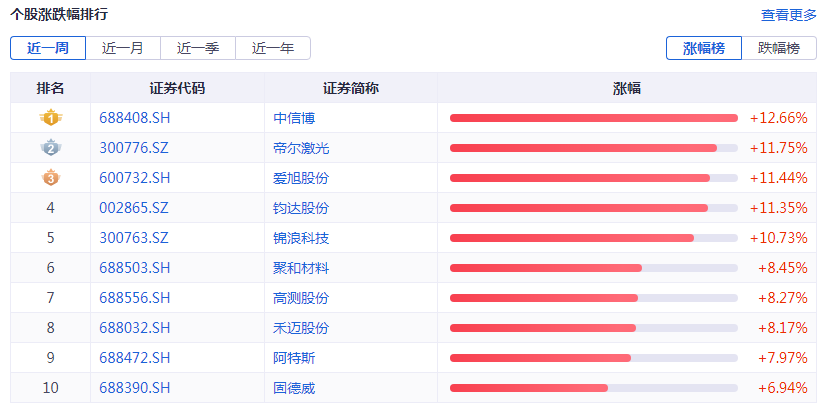This screenshot has height=411, width=823.
Task: Select the 近一月 time range tab
Action: click(x=123, y=48)
